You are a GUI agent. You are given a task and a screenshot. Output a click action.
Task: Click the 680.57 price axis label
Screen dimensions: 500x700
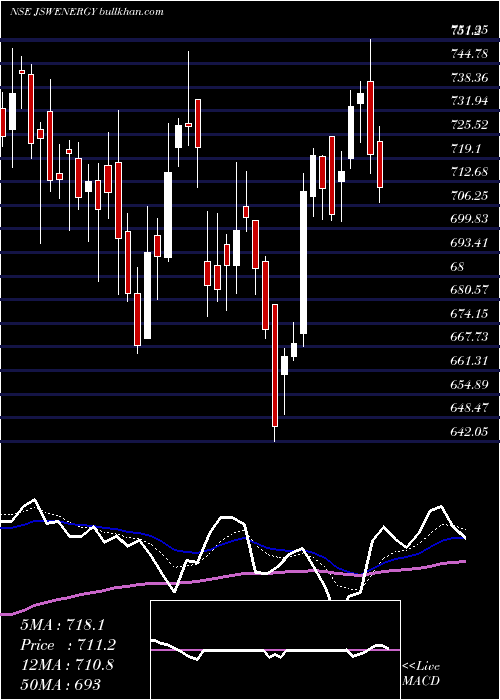tap(469, 290)
